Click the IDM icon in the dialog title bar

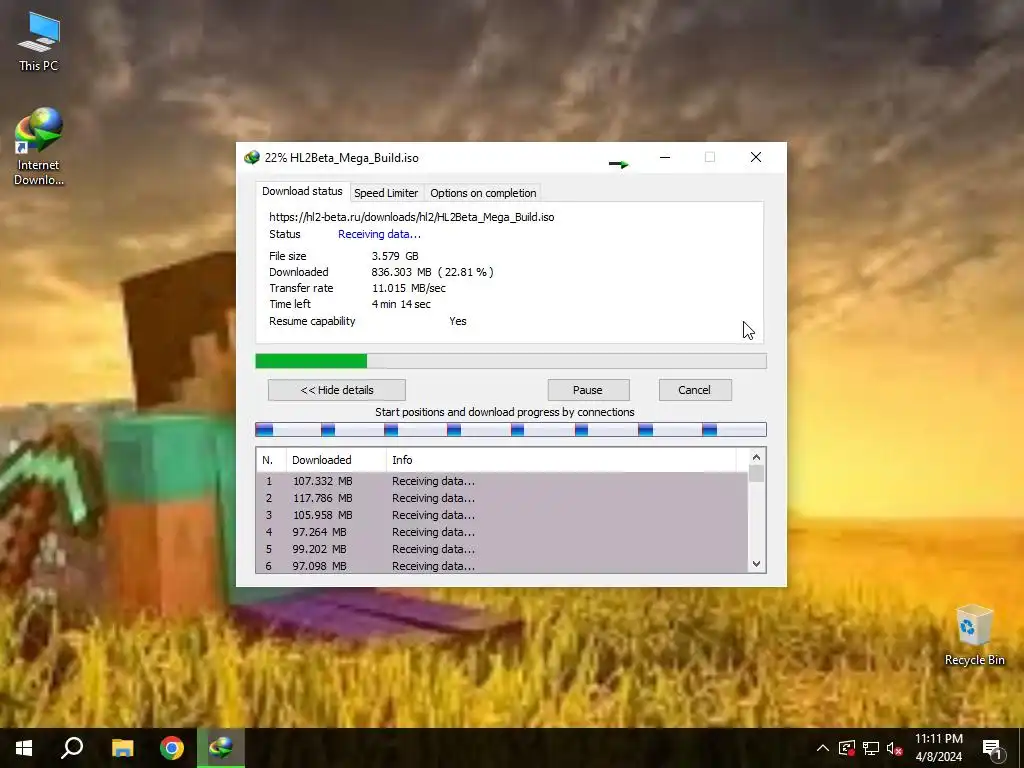251,157
